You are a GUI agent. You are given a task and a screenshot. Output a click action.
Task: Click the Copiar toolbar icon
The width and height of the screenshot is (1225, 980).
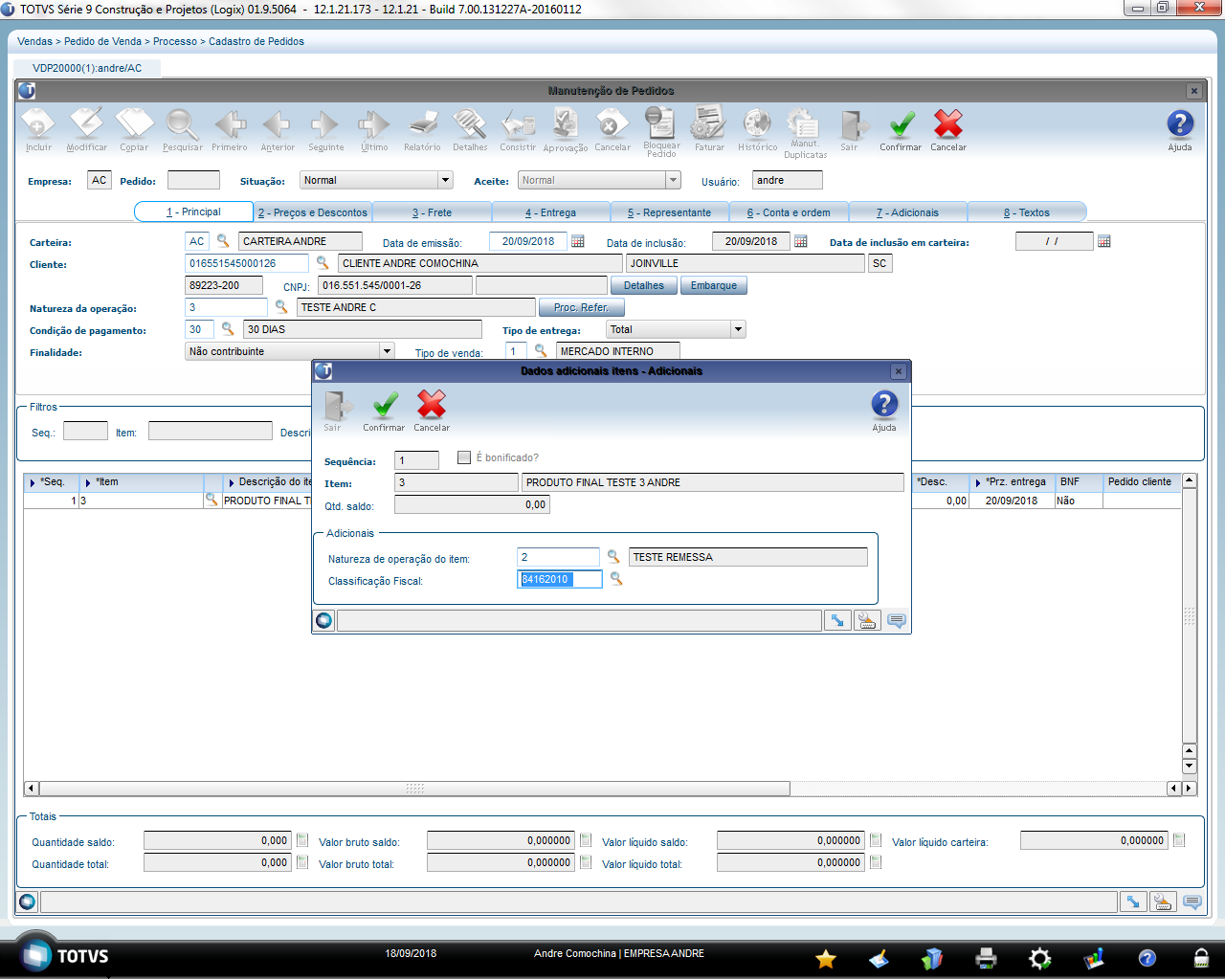[x=134, y=130]
